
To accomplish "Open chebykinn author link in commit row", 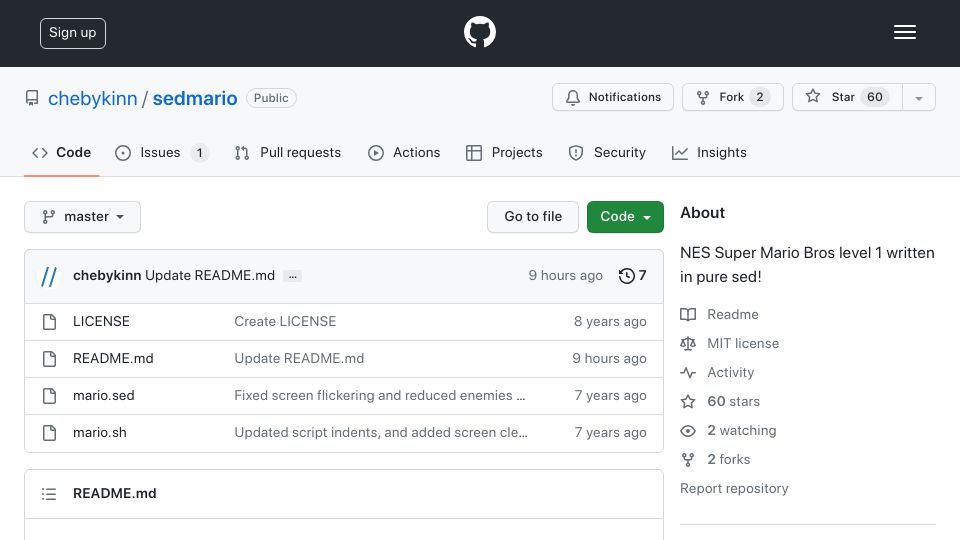I will pyautogui.click(x=107, y=276).
